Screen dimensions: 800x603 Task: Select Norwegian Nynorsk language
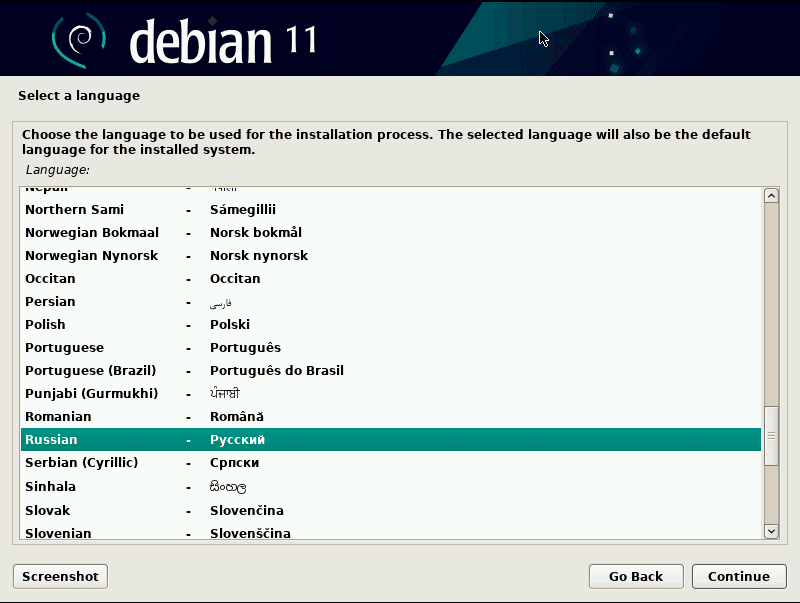391,256
